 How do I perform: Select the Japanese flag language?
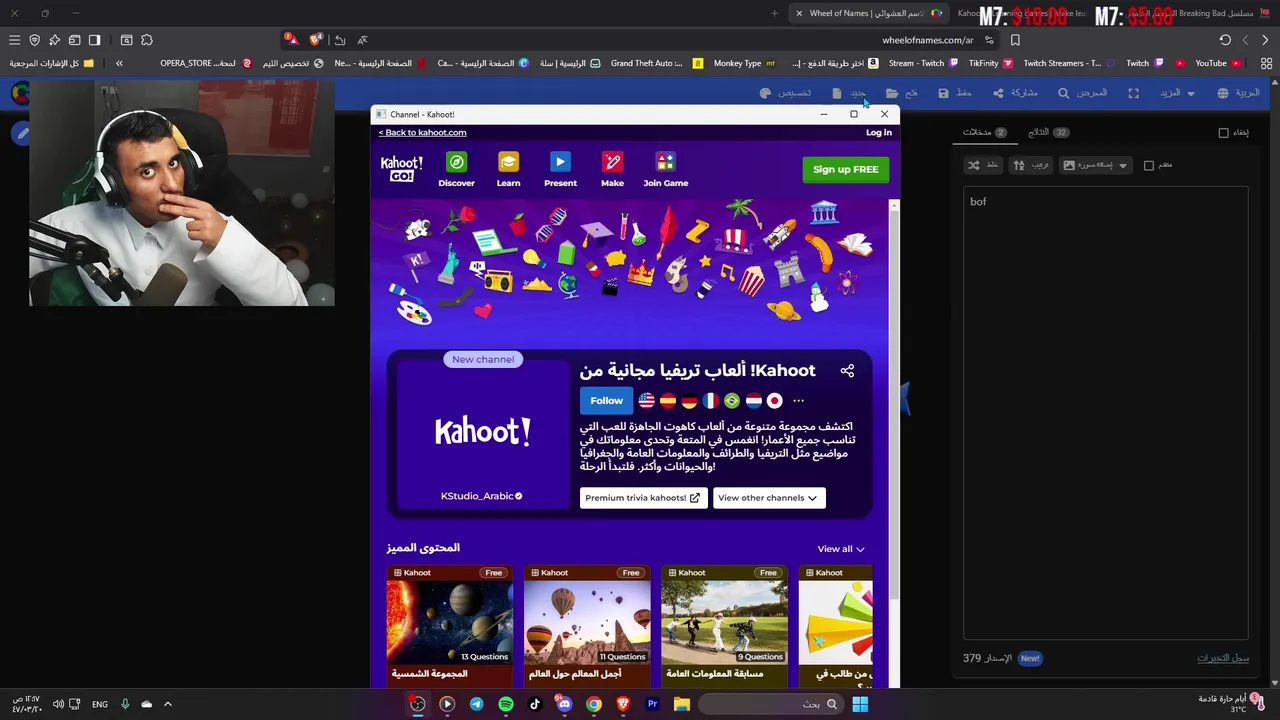click(773, 400)
